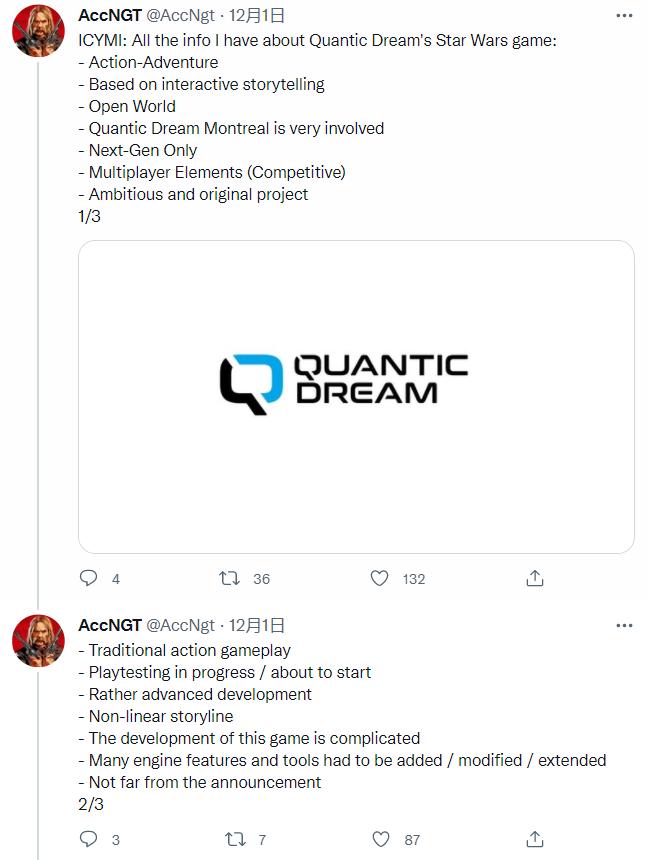Image resolution: width=647 pixels, height=860 pixels.
Task: Open the @AccNgt handle on second tweet
Action: pos(181,625)
